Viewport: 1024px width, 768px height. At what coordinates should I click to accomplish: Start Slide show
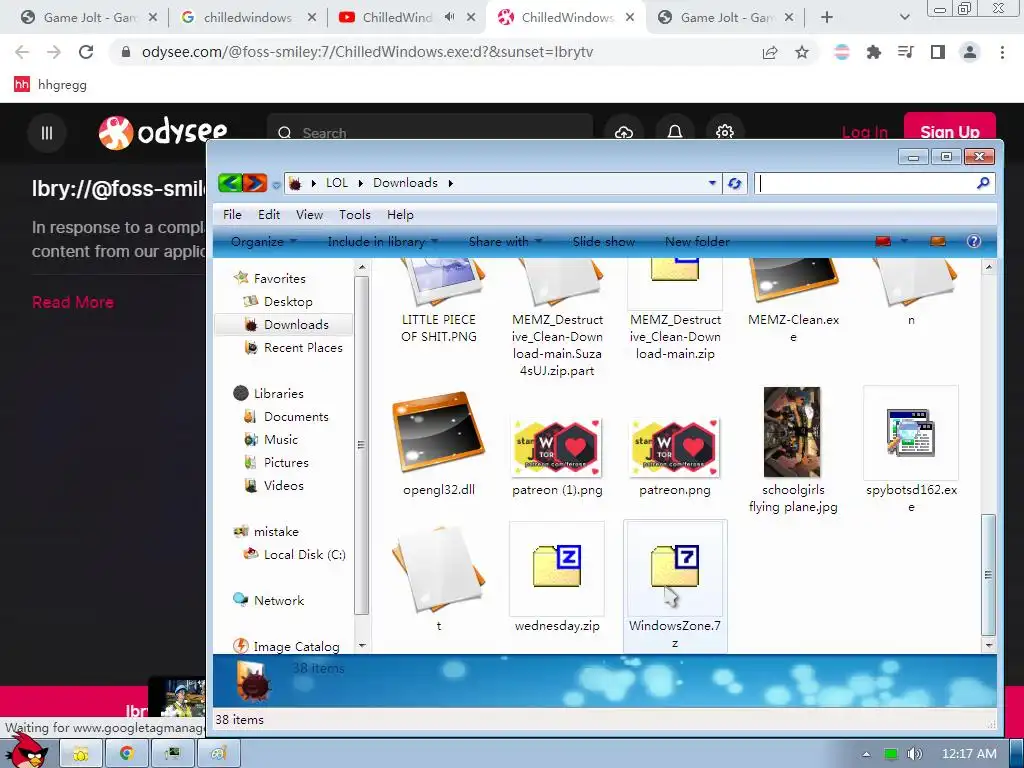point(603,242)
